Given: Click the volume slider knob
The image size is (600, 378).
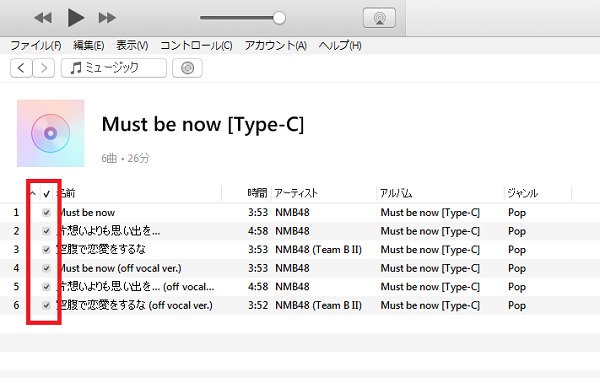Looking at the screenshot, I should [x=279, y=18].
